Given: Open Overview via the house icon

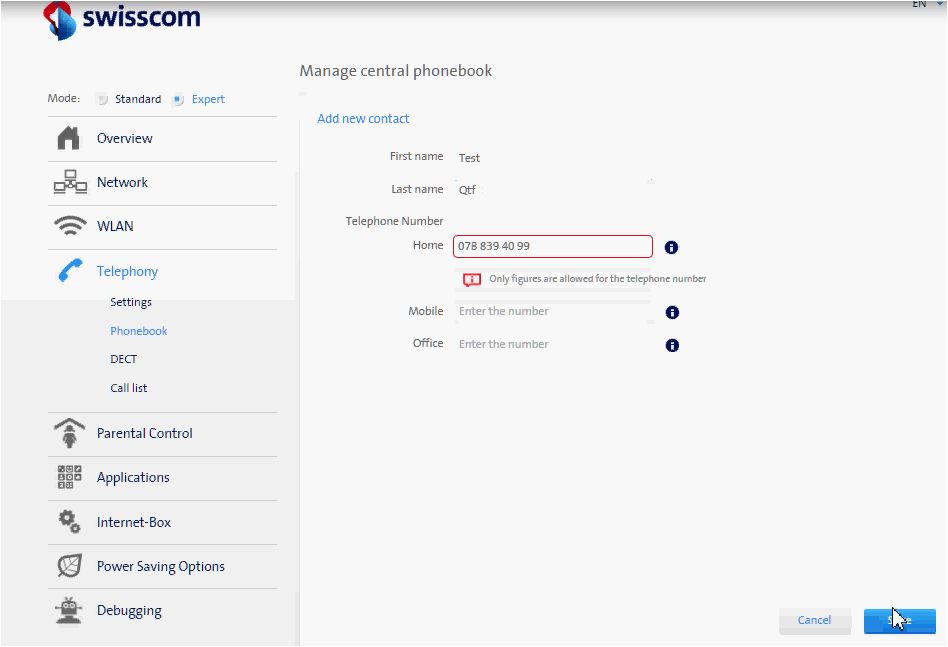Looking at the screenshot, I should click(68, 138).
